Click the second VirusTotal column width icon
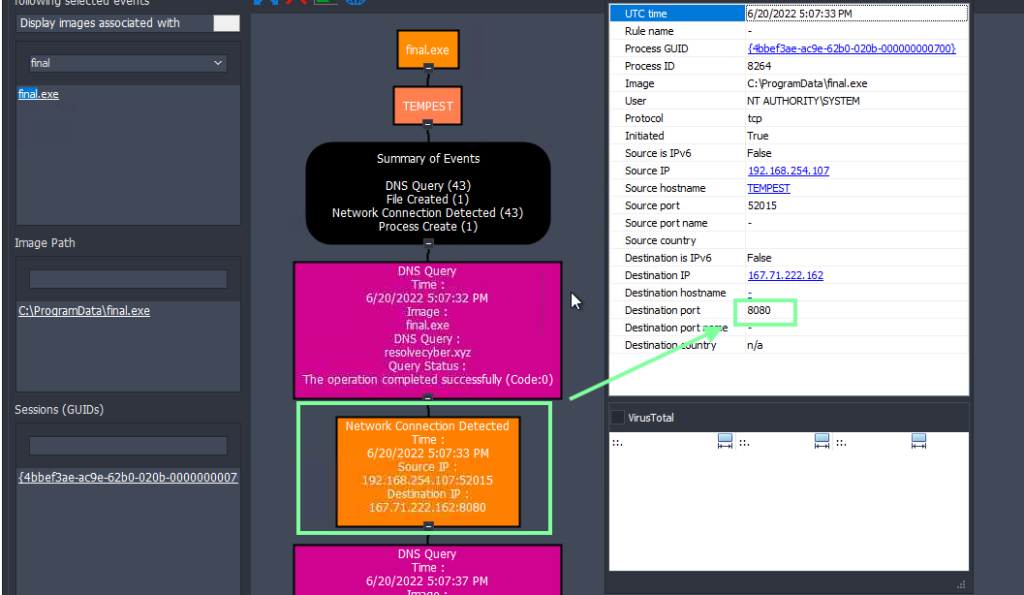Screen dimensions: 1024x595 click(822, 442)
